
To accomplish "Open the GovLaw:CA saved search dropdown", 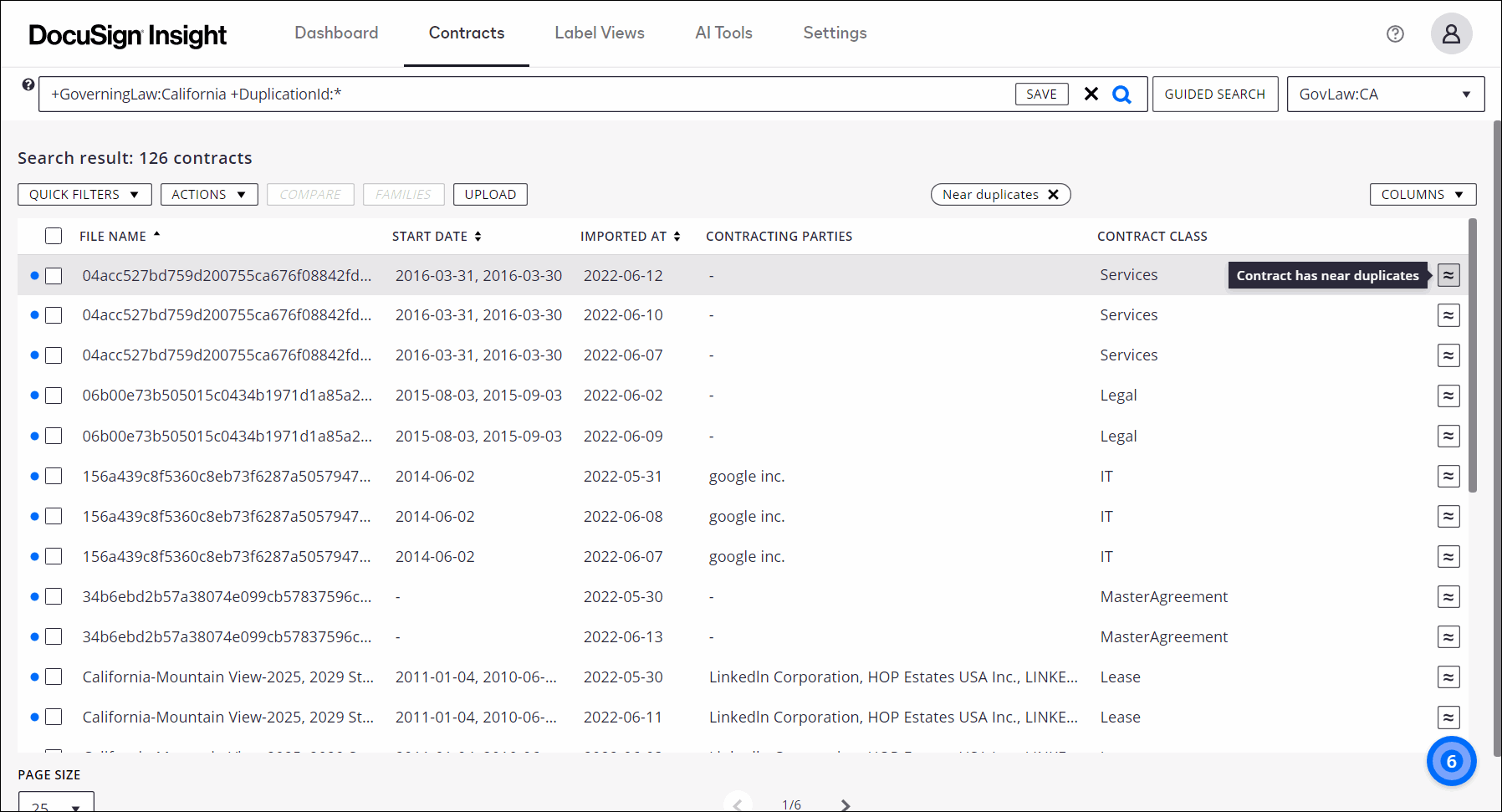I will (1385, 94).
